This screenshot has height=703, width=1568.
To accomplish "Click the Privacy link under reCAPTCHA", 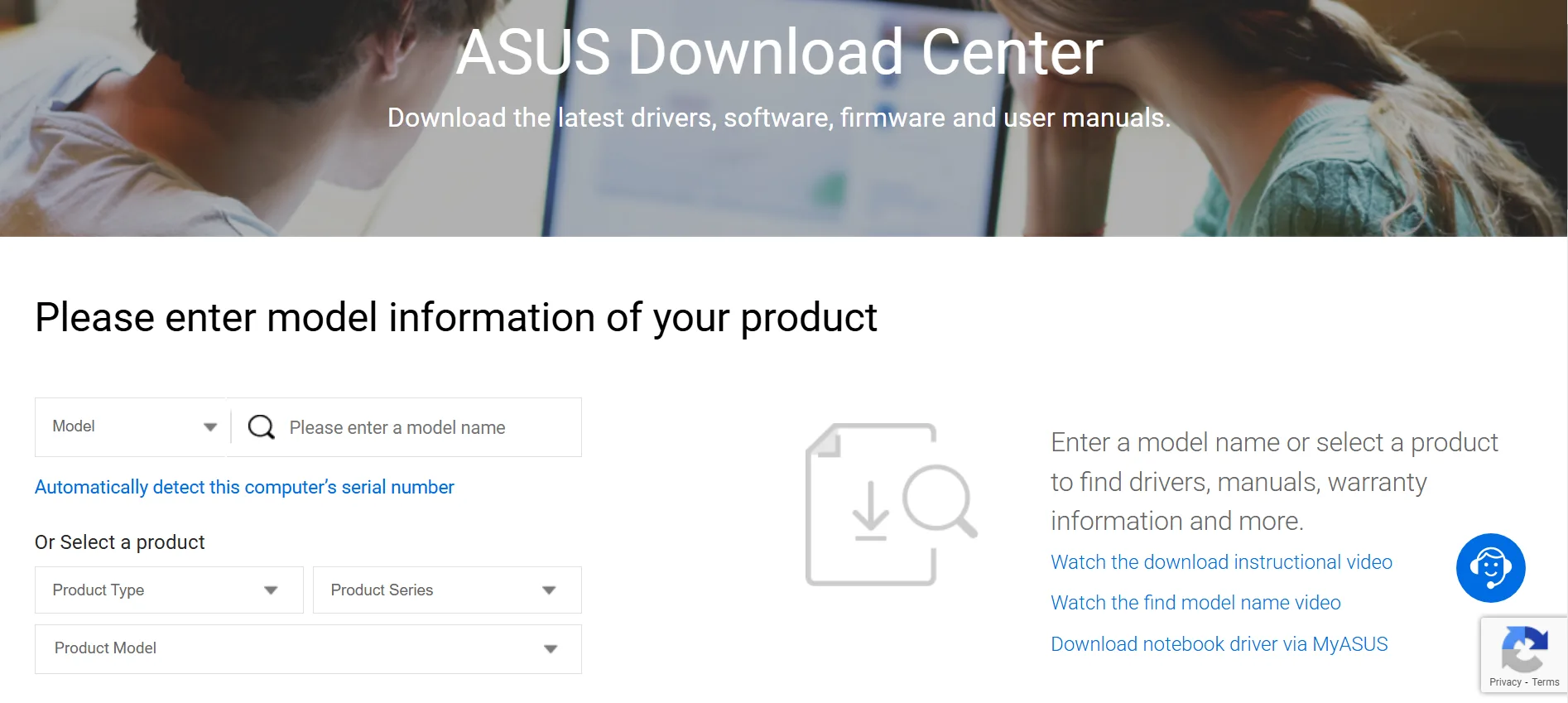I will (1503, 682).
